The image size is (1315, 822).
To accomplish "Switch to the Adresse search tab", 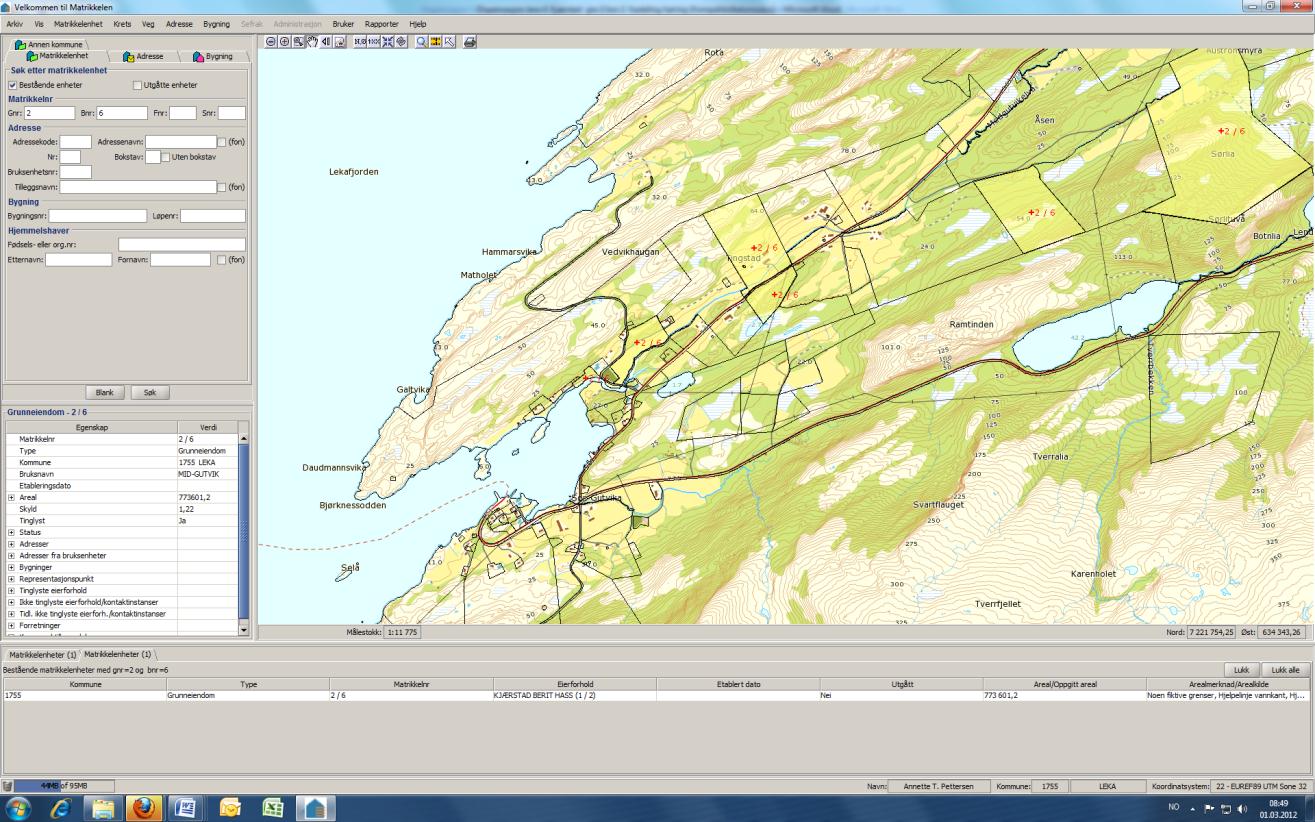I will 143,56.
